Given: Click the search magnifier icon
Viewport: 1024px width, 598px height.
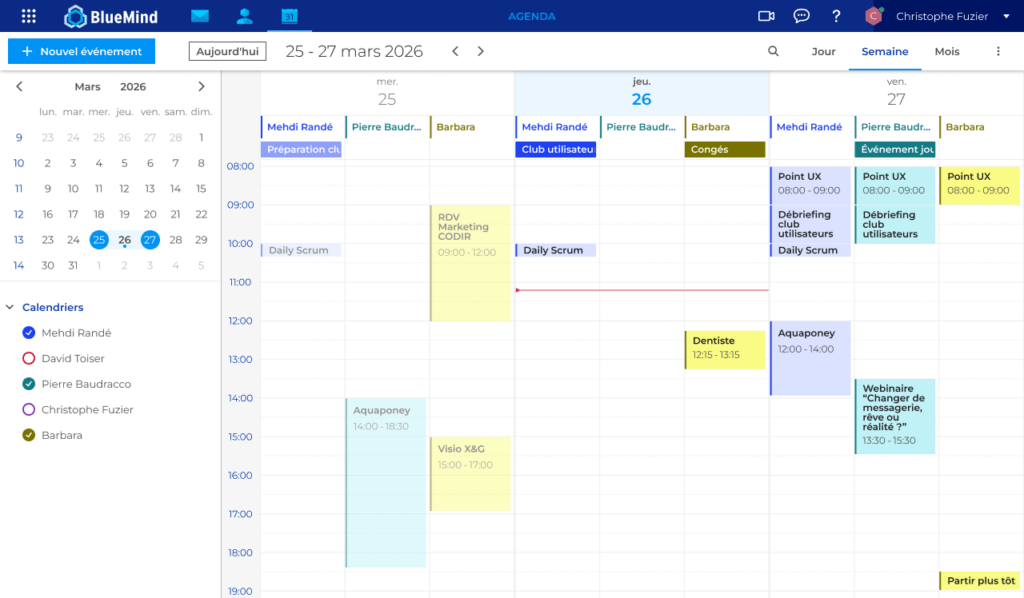Looking at the screenshot, I should [773, 51].
